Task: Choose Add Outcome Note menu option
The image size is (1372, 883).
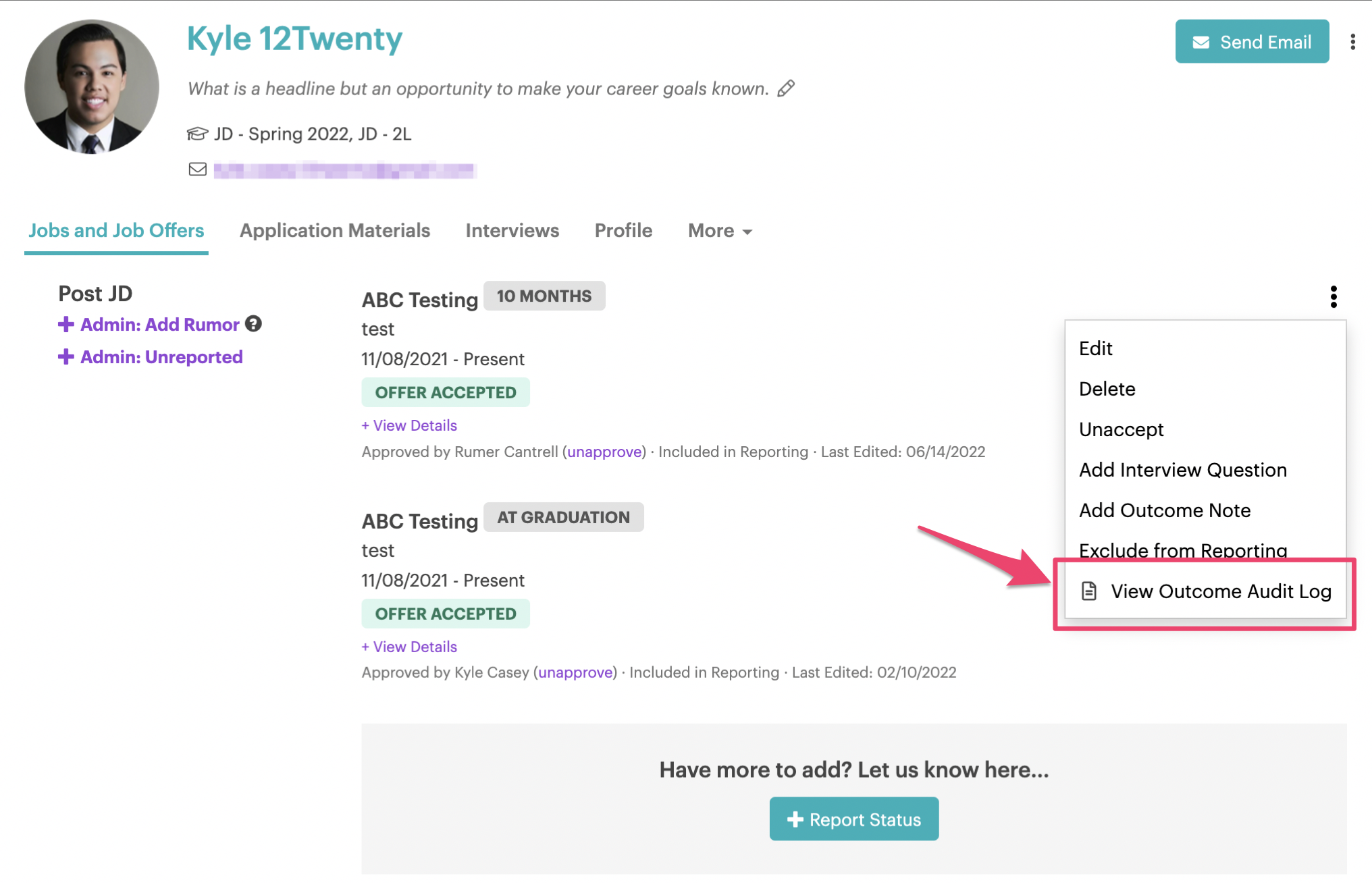Action: (x=1165, y=510)
